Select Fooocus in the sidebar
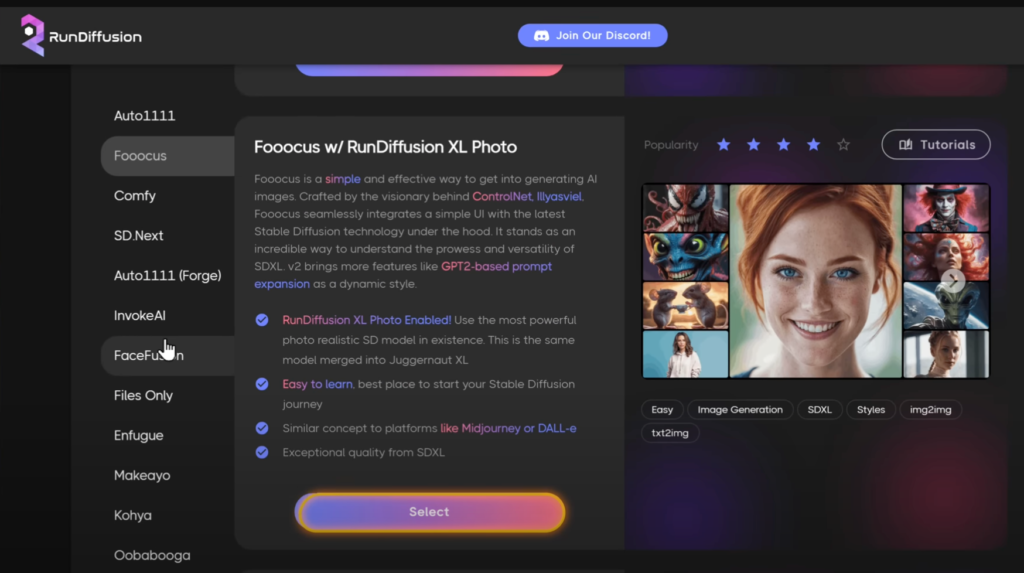This screenshot has width=1024, height=573. [167, 156]
